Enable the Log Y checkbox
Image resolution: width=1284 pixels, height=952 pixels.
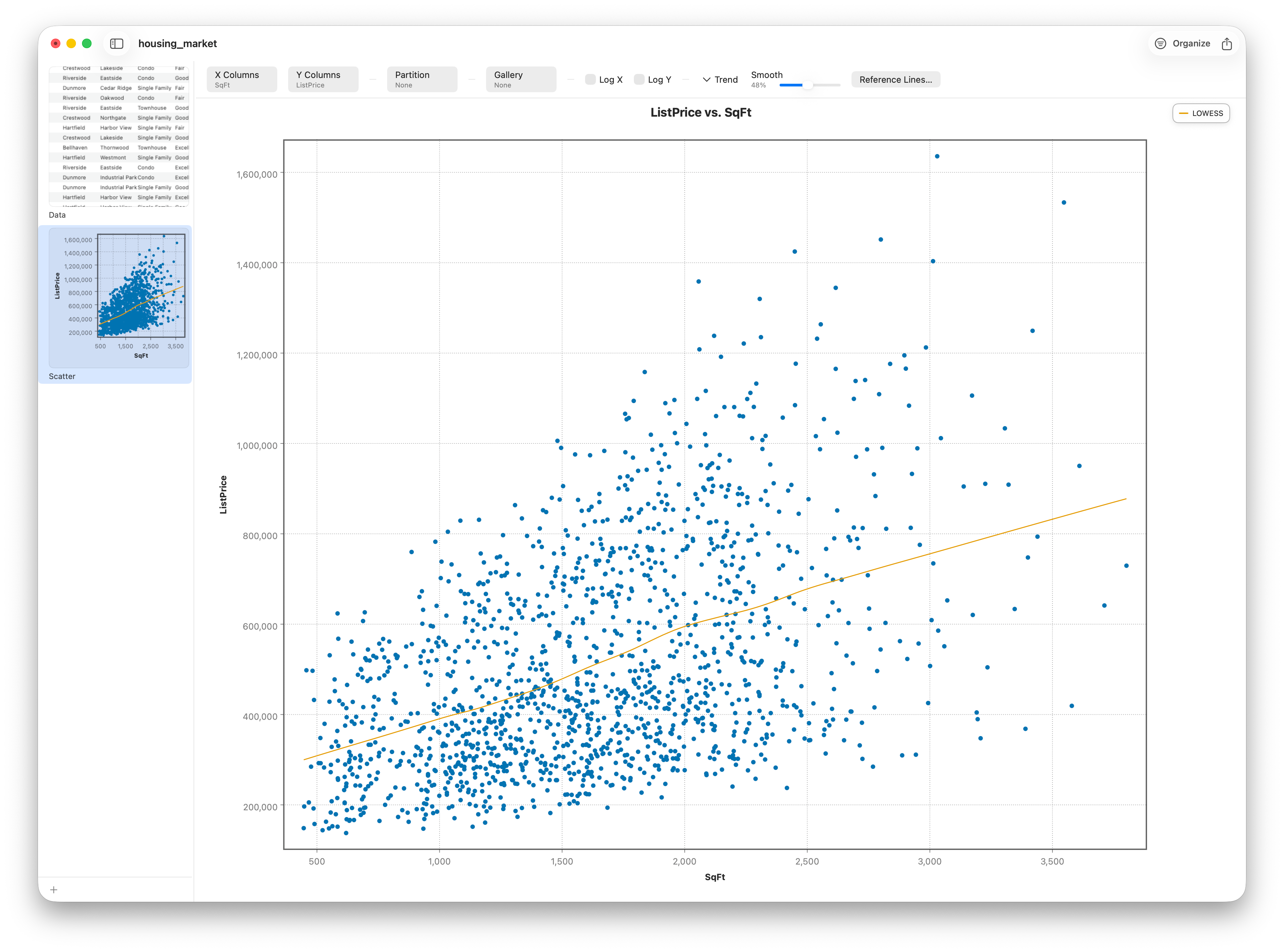coord(639,80)
